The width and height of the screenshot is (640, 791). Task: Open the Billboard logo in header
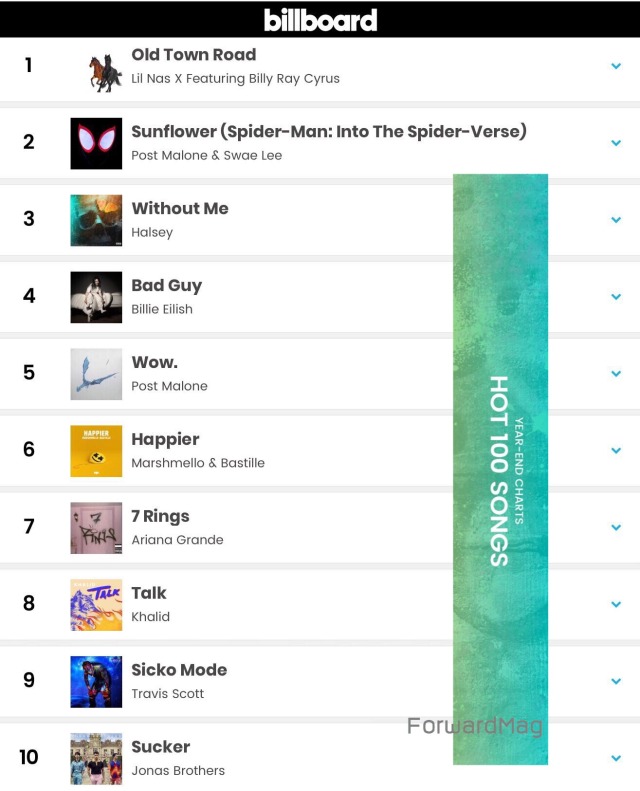point(320,20)
